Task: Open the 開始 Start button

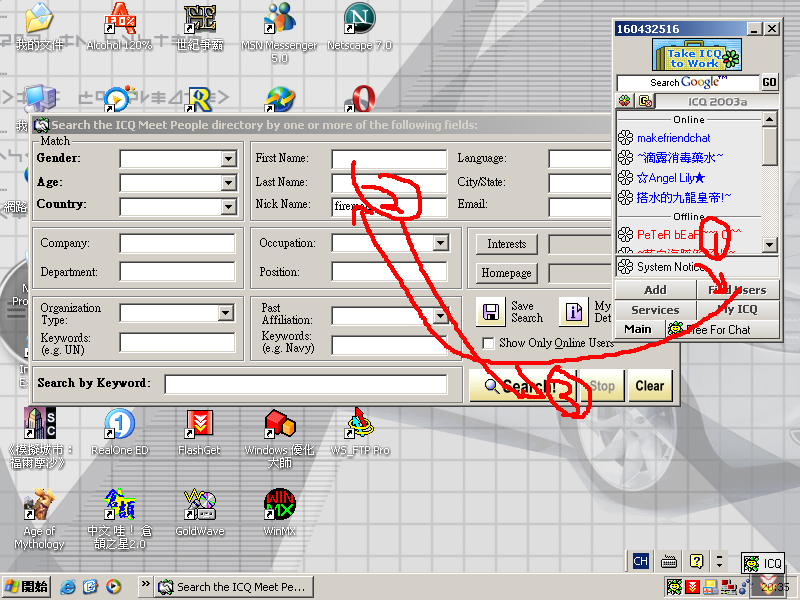Action: (x=27, y=587)
